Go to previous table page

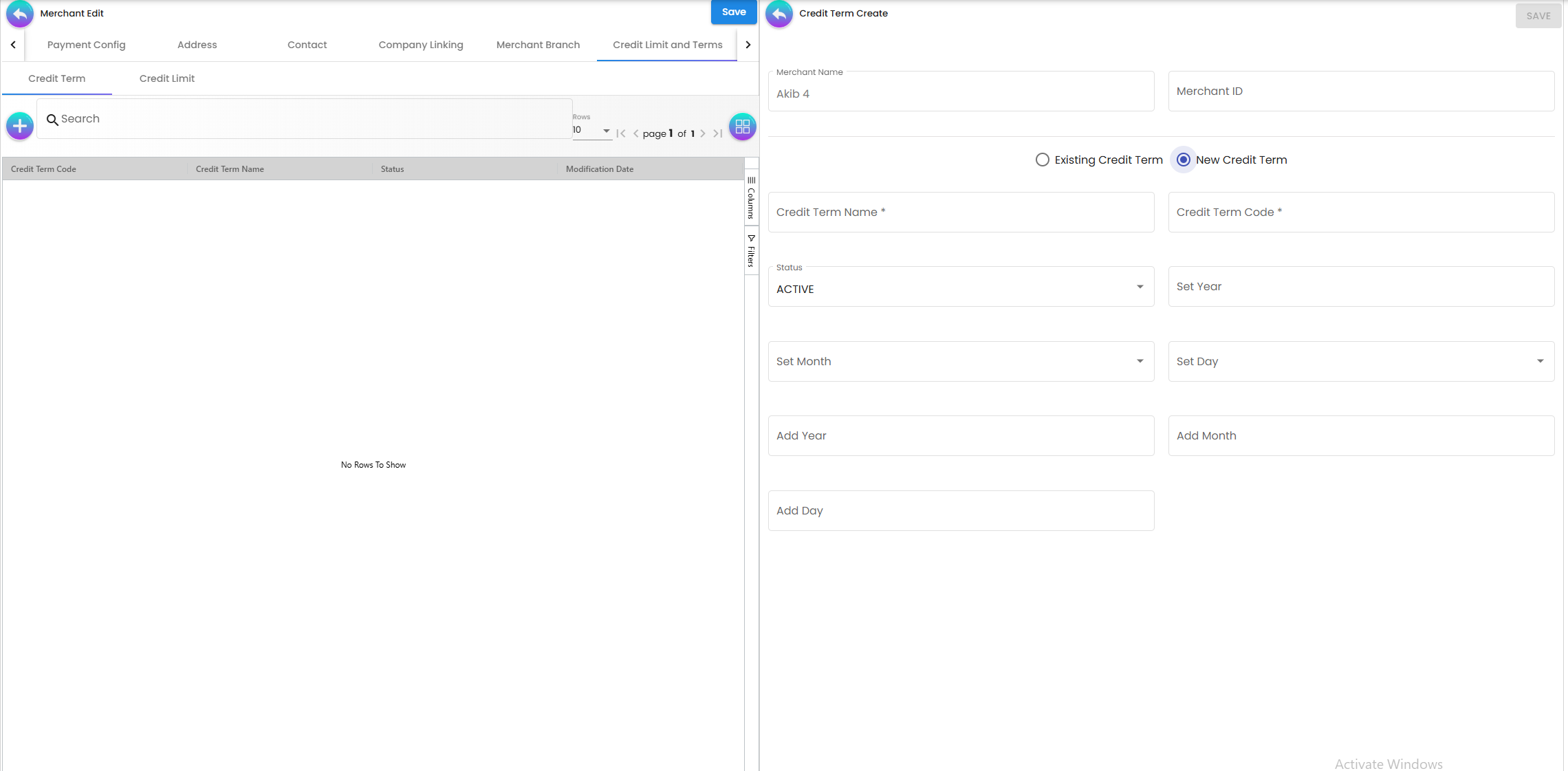[x=635, y=133]
